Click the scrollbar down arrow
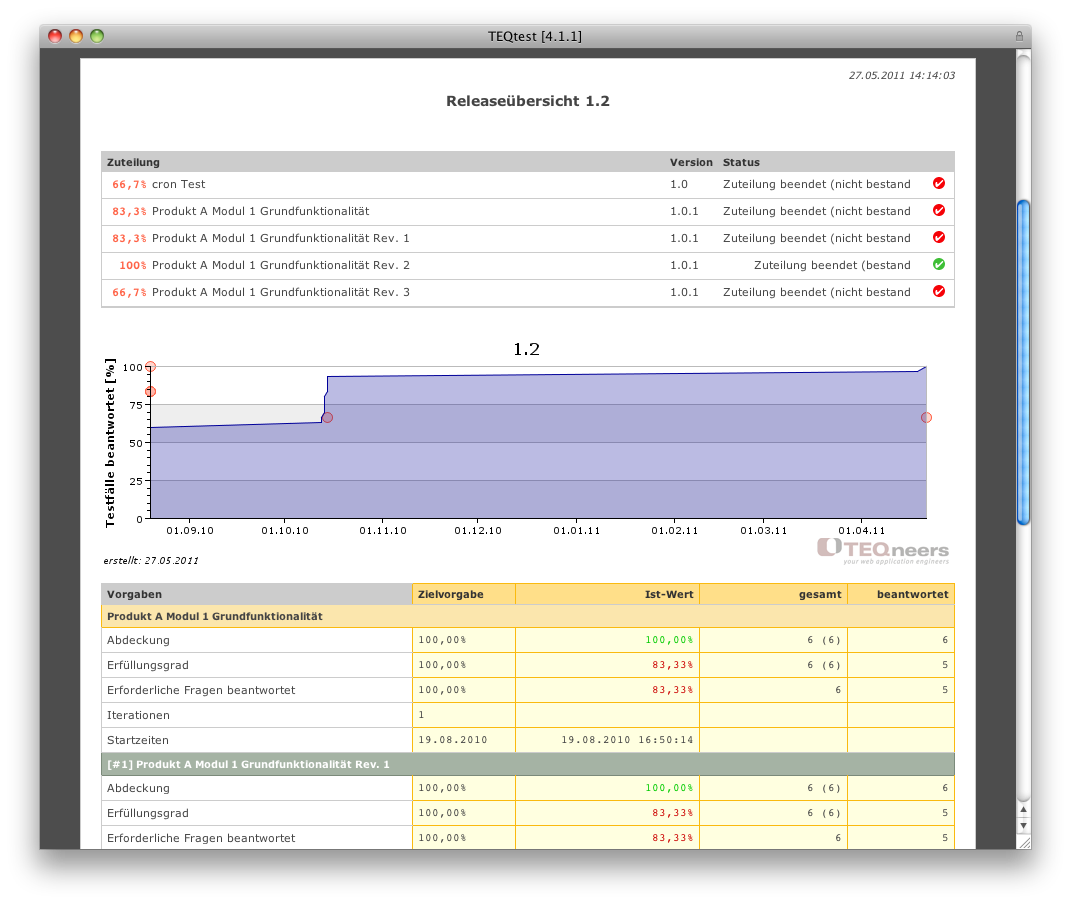The image size is (1071, 904). coord(1023,825)
